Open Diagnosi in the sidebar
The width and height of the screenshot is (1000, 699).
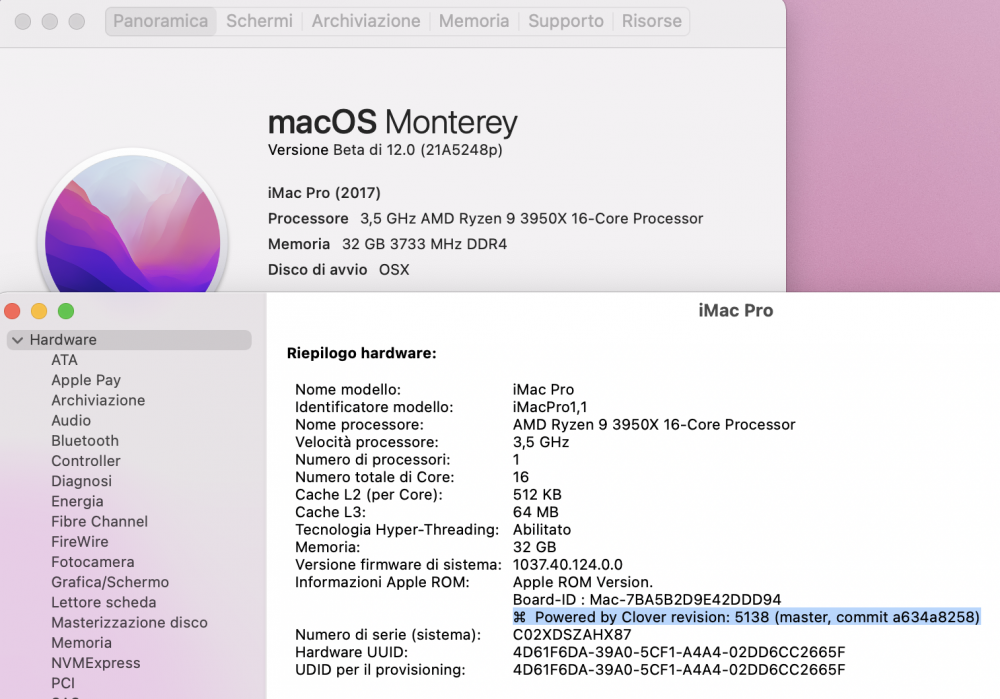tap(82, 482)
